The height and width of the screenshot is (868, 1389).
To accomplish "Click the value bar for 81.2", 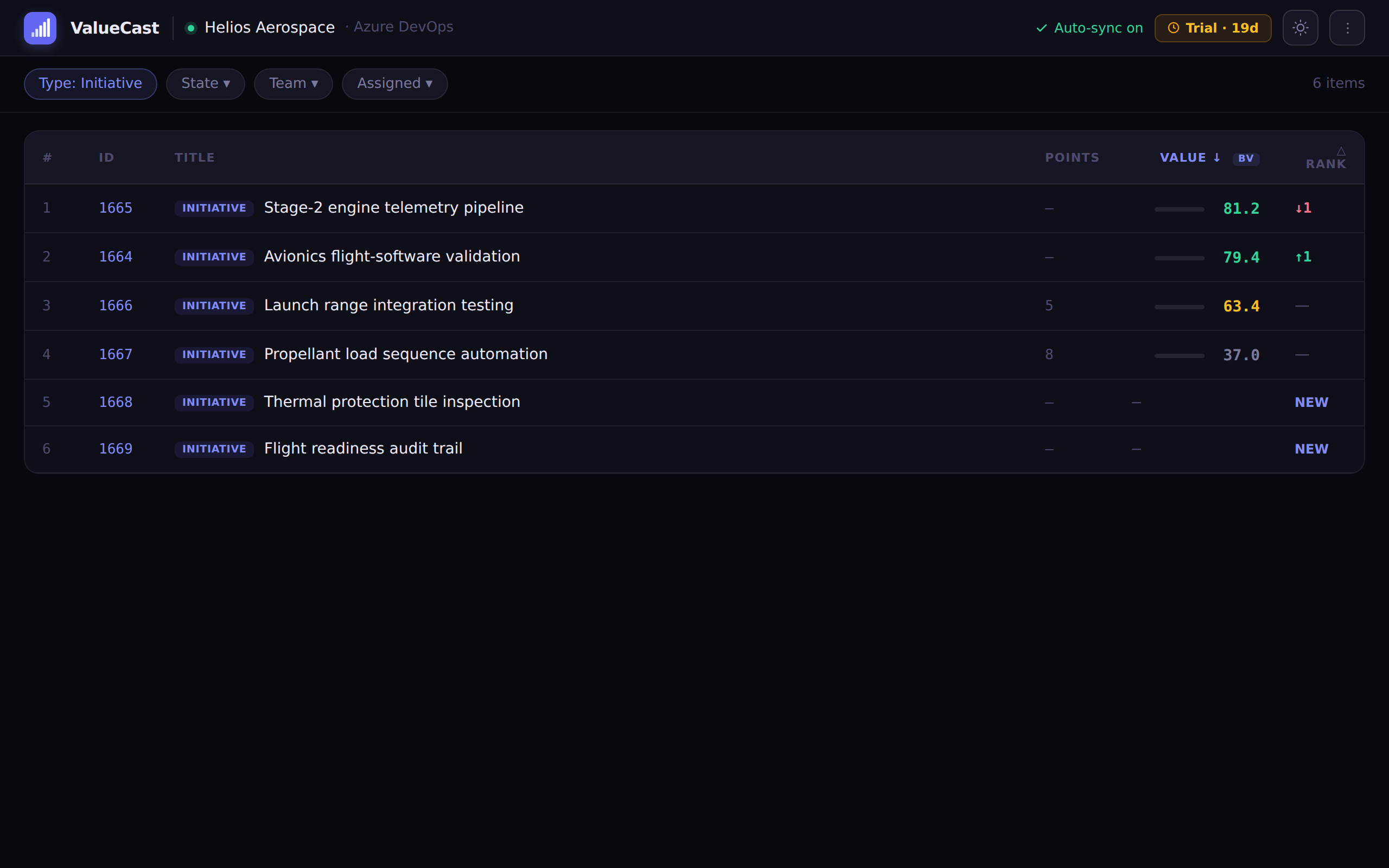I will (1179, 209).
